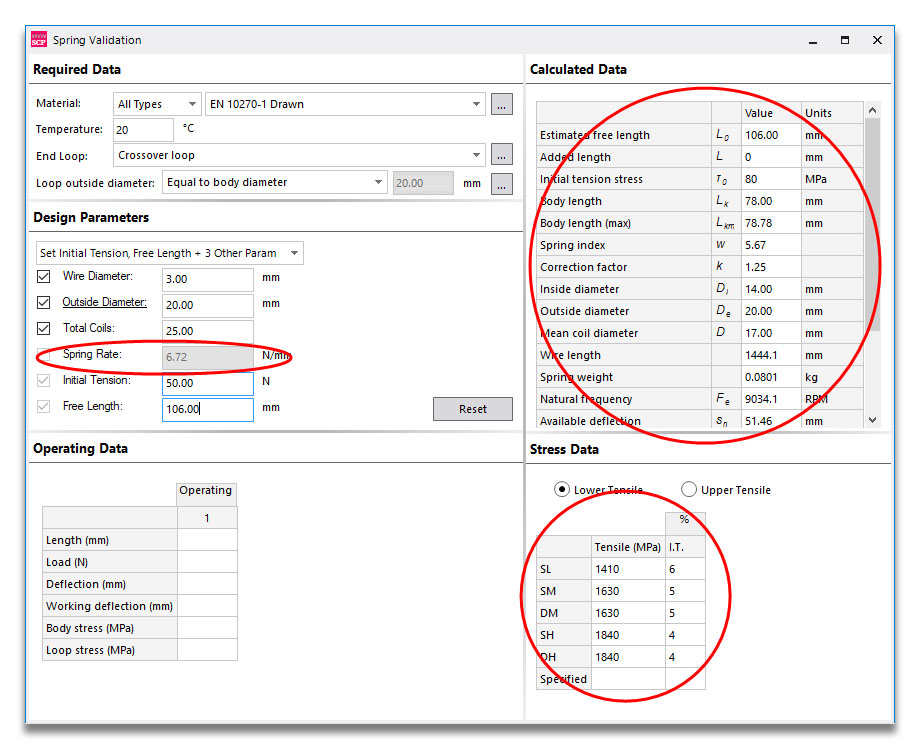Select the Lower Tensile radio button
Image resolution: width=920 pixels, height=749 pixels.
click(x=562, y=489)
